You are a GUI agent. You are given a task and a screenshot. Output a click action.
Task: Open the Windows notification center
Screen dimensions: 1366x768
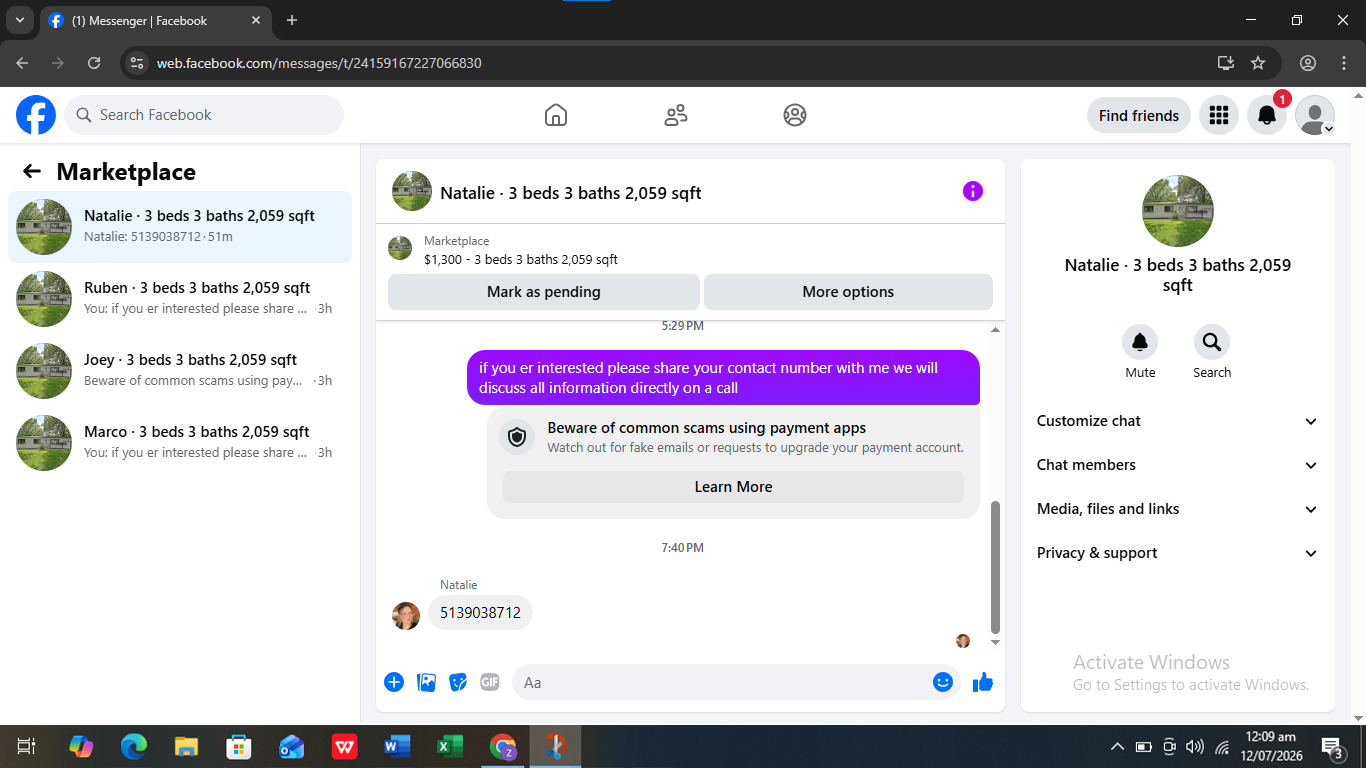click(1333, 747)
